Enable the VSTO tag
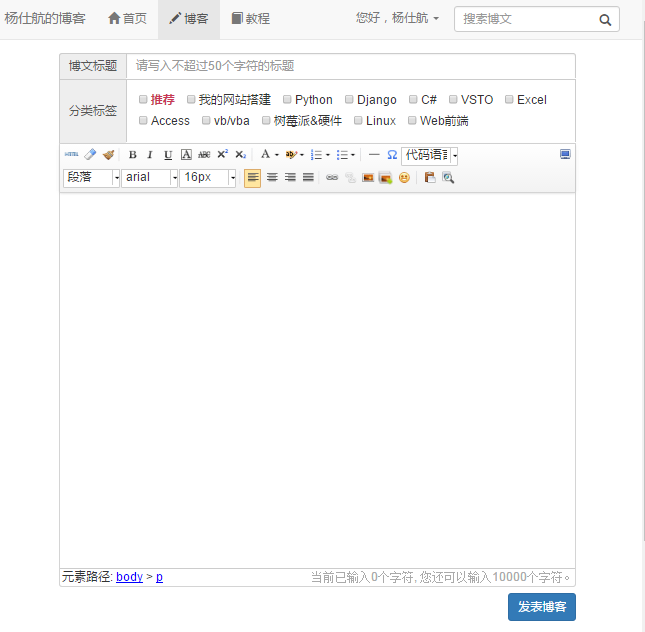645x632 pixels. tap(453, 99)
